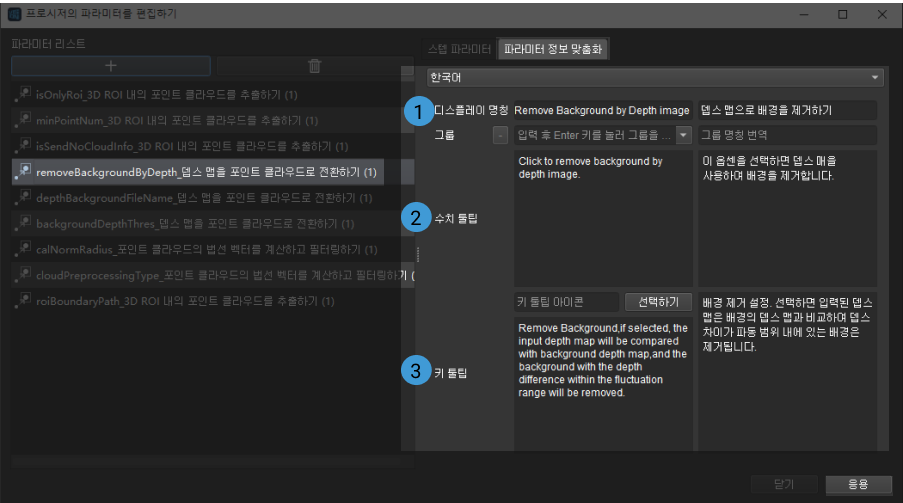Click the 키 툴팁 label
Screen dimensions: 903x503
pyautogui.click(x=450, y=373)
